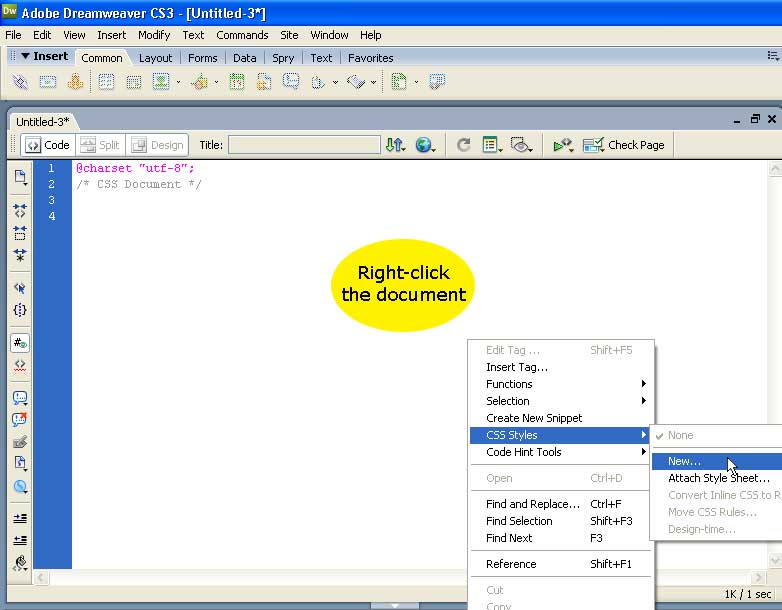Click the Validate Markup icon
This screenshot has width=782, height=610.
click(x=563, y=145)
